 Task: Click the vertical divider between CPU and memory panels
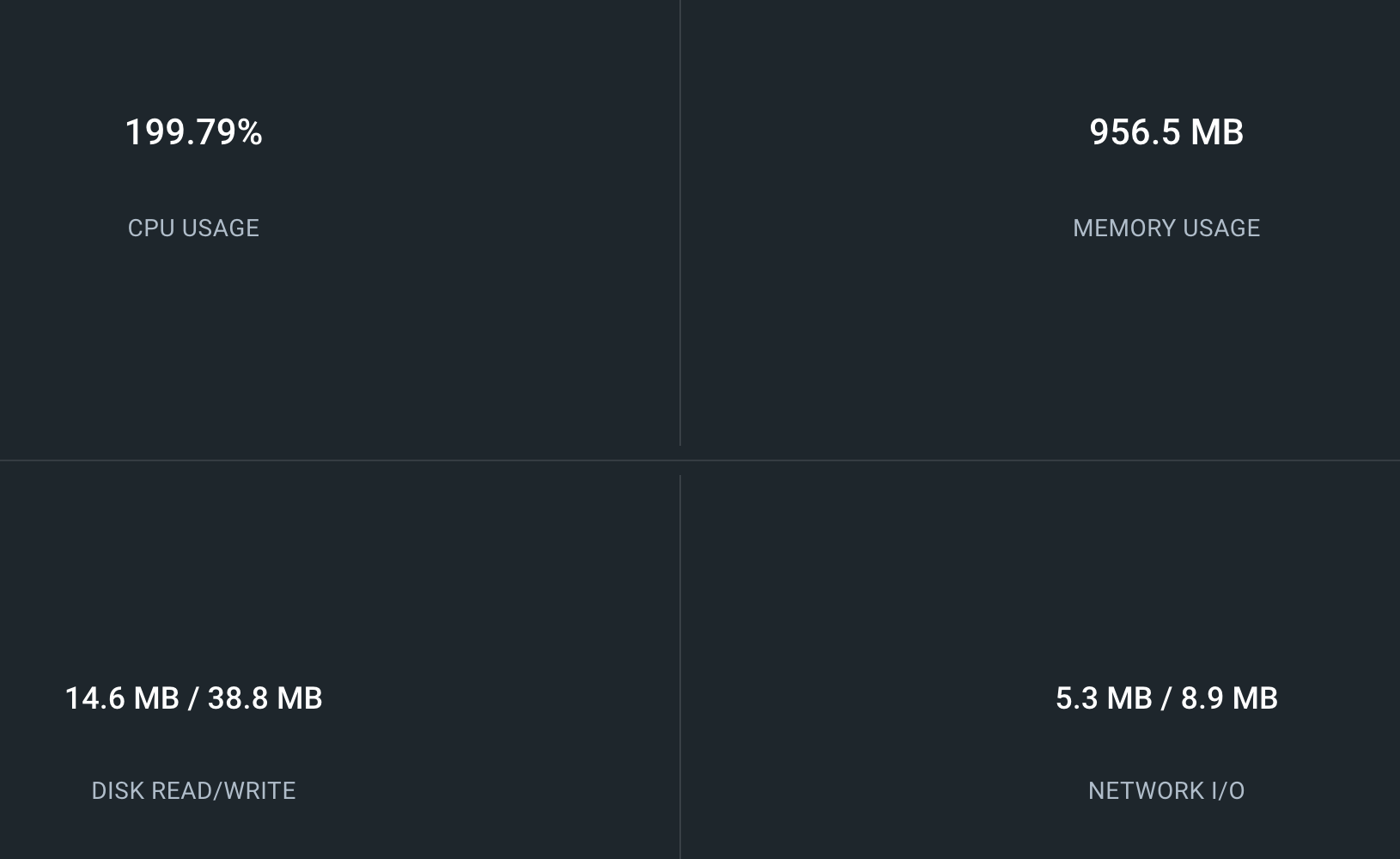680,223
